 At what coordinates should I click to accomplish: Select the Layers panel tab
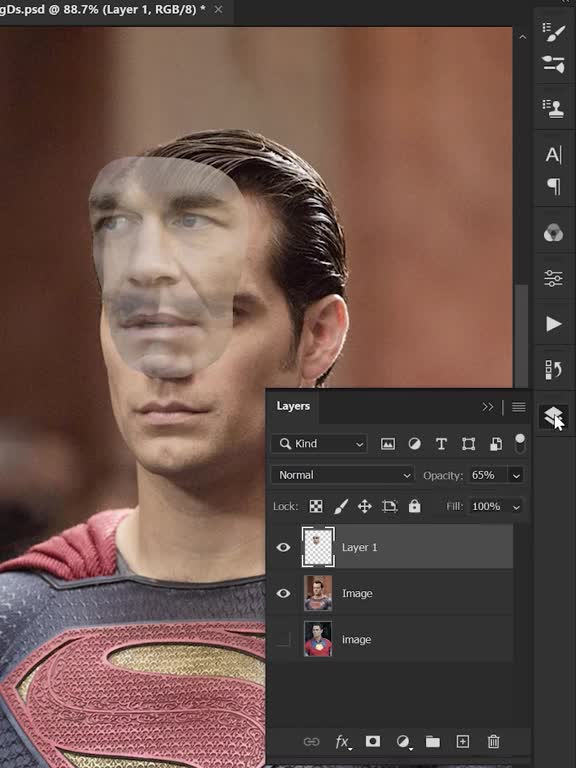[x=293, y=406]
